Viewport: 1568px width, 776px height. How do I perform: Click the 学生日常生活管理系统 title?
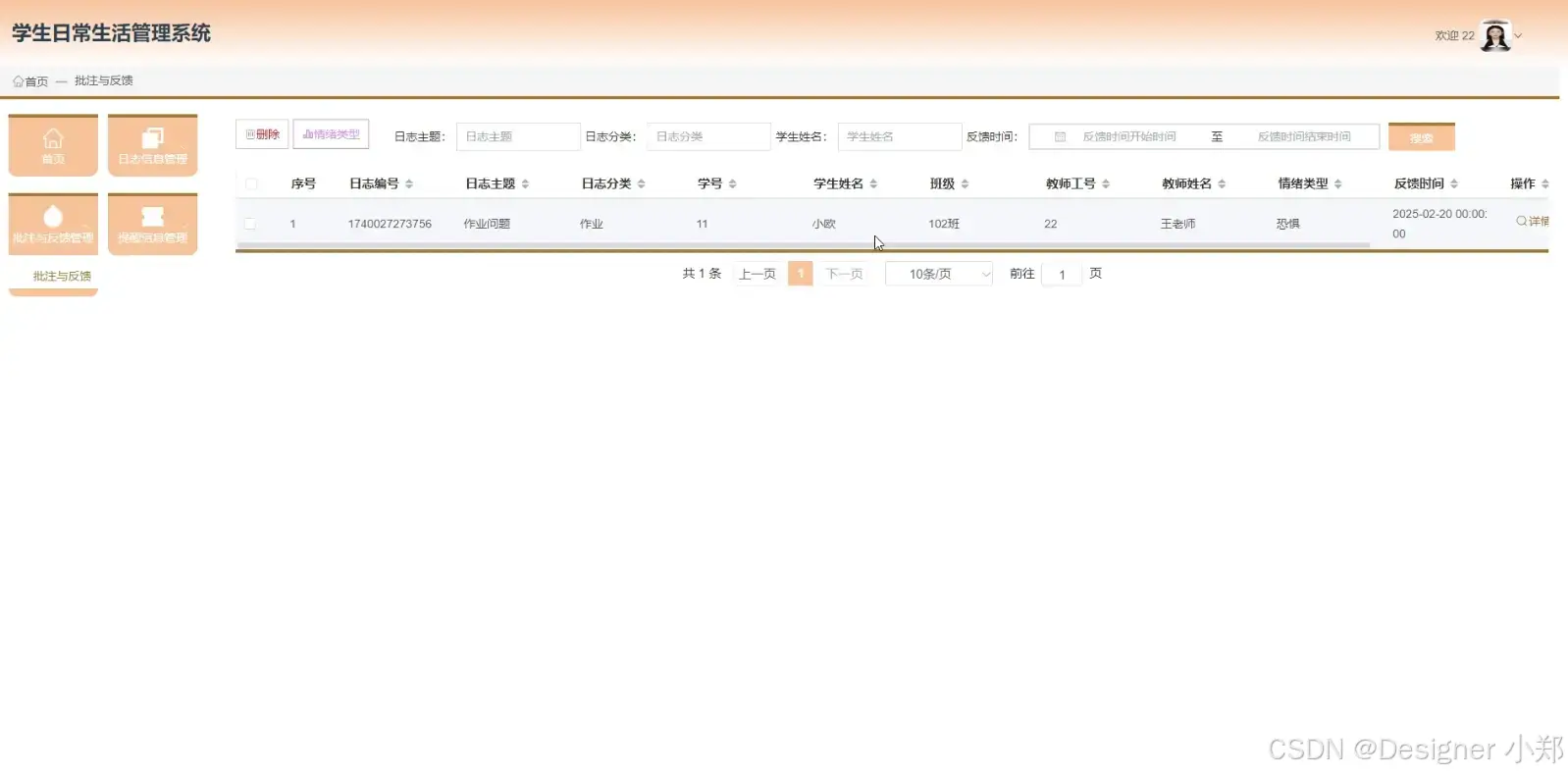[x=111, y=33]
